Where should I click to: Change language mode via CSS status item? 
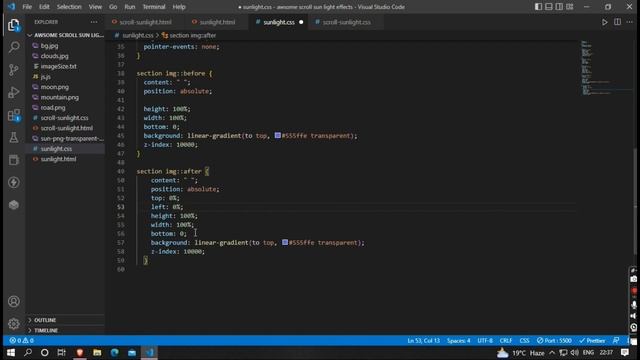524,340
